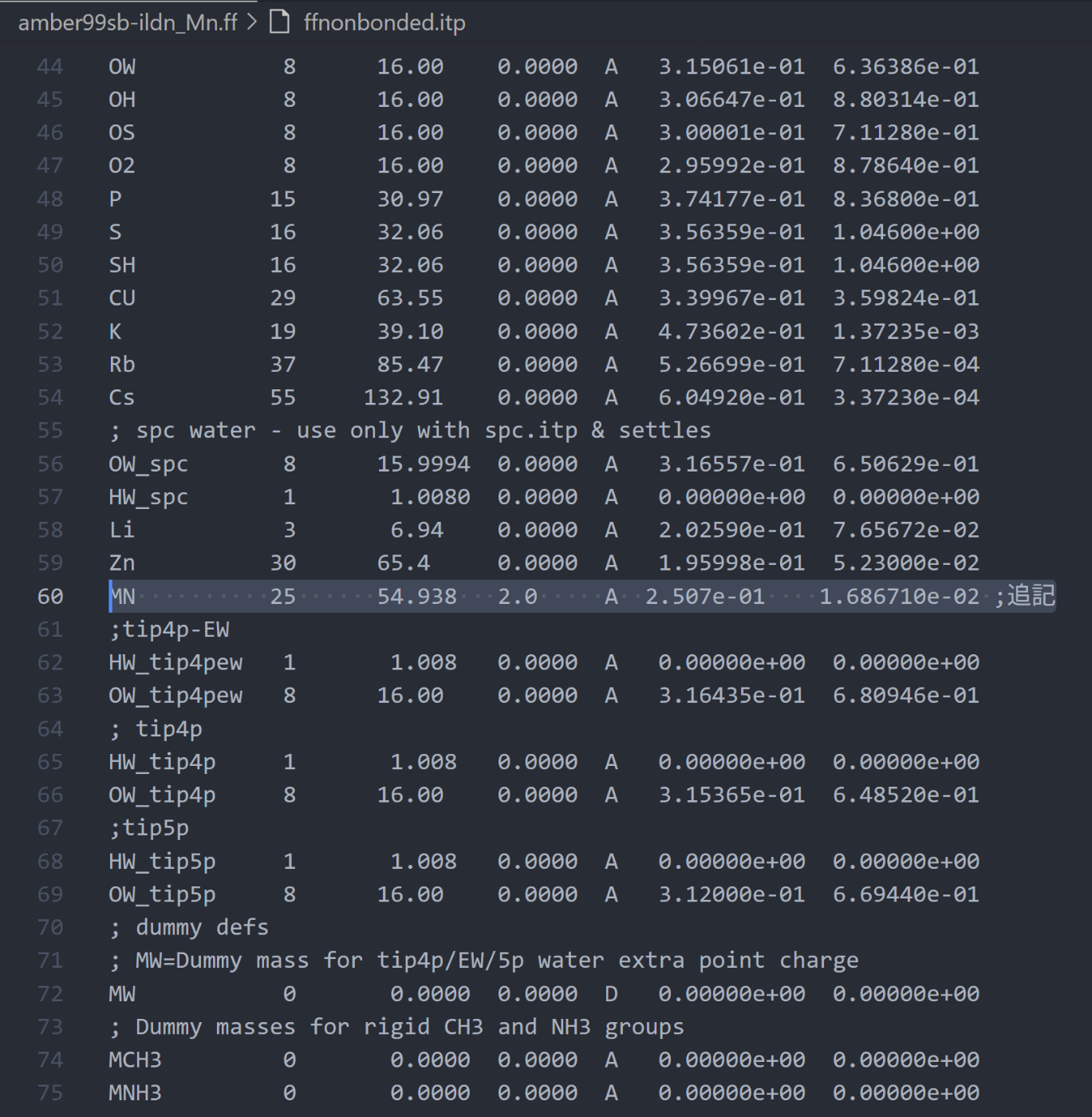
Task: Click the MCH3 atom type name
Action: (x=135, y=1060)
